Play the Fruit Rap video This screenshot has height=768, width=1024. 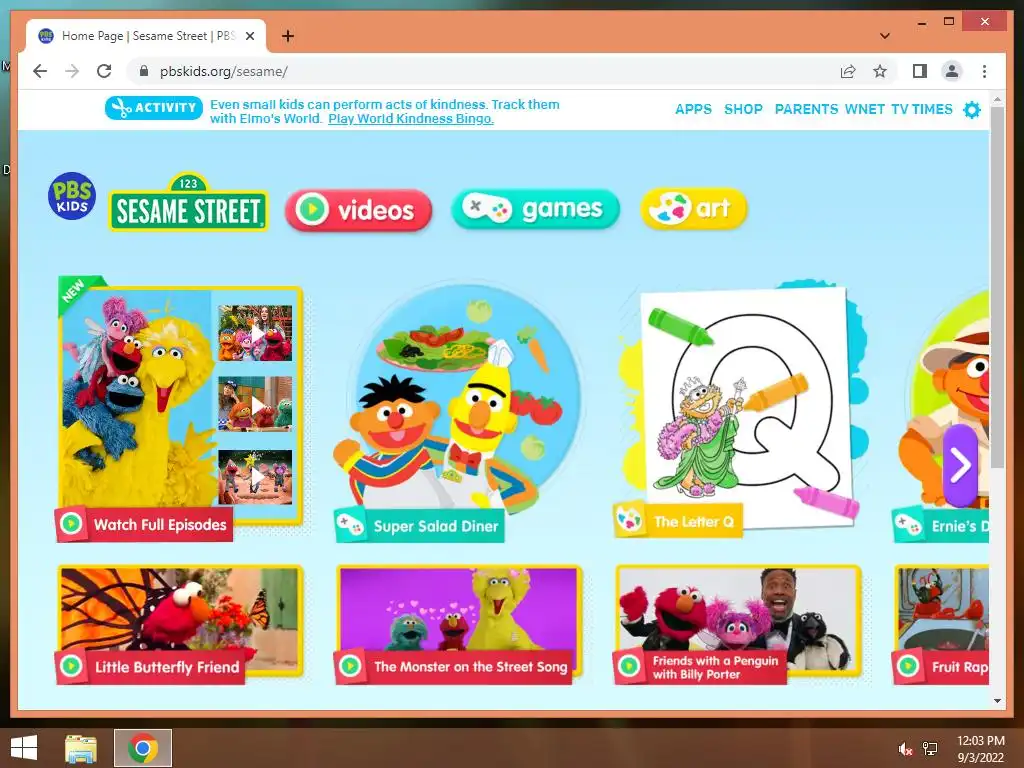pos(941,624)
